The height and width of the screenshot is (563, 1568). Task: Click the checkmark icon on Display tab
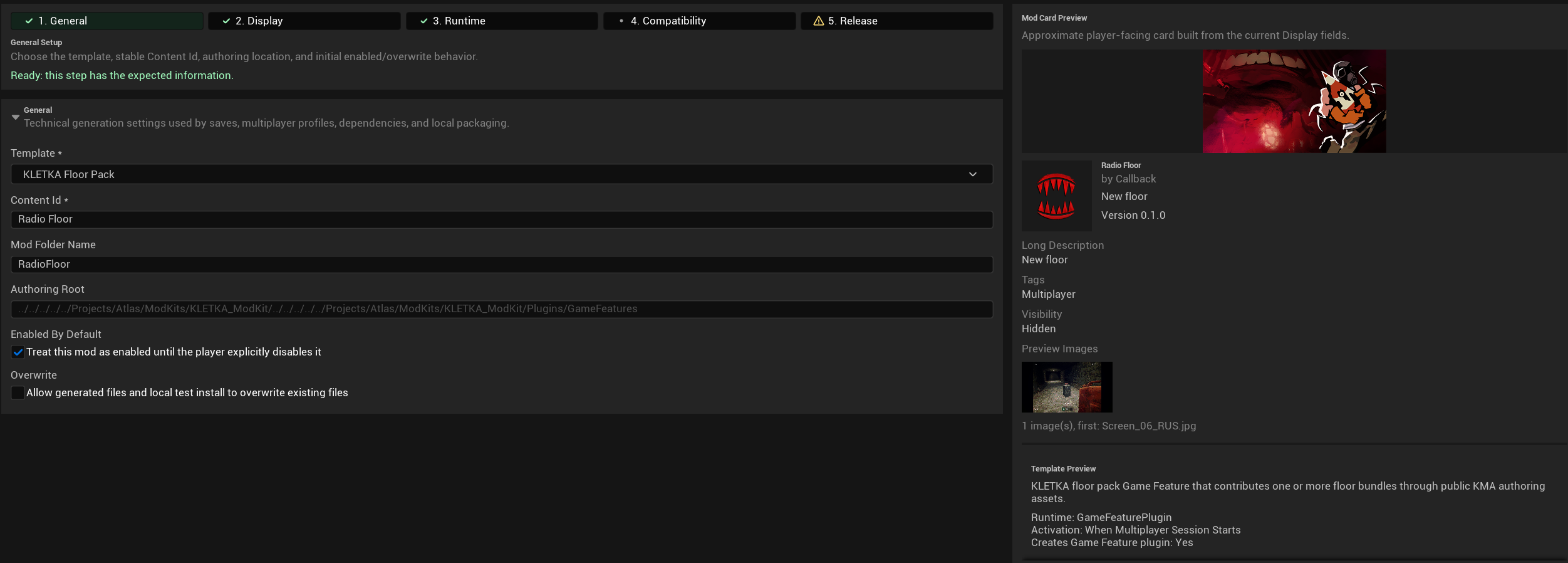(226, 21)
